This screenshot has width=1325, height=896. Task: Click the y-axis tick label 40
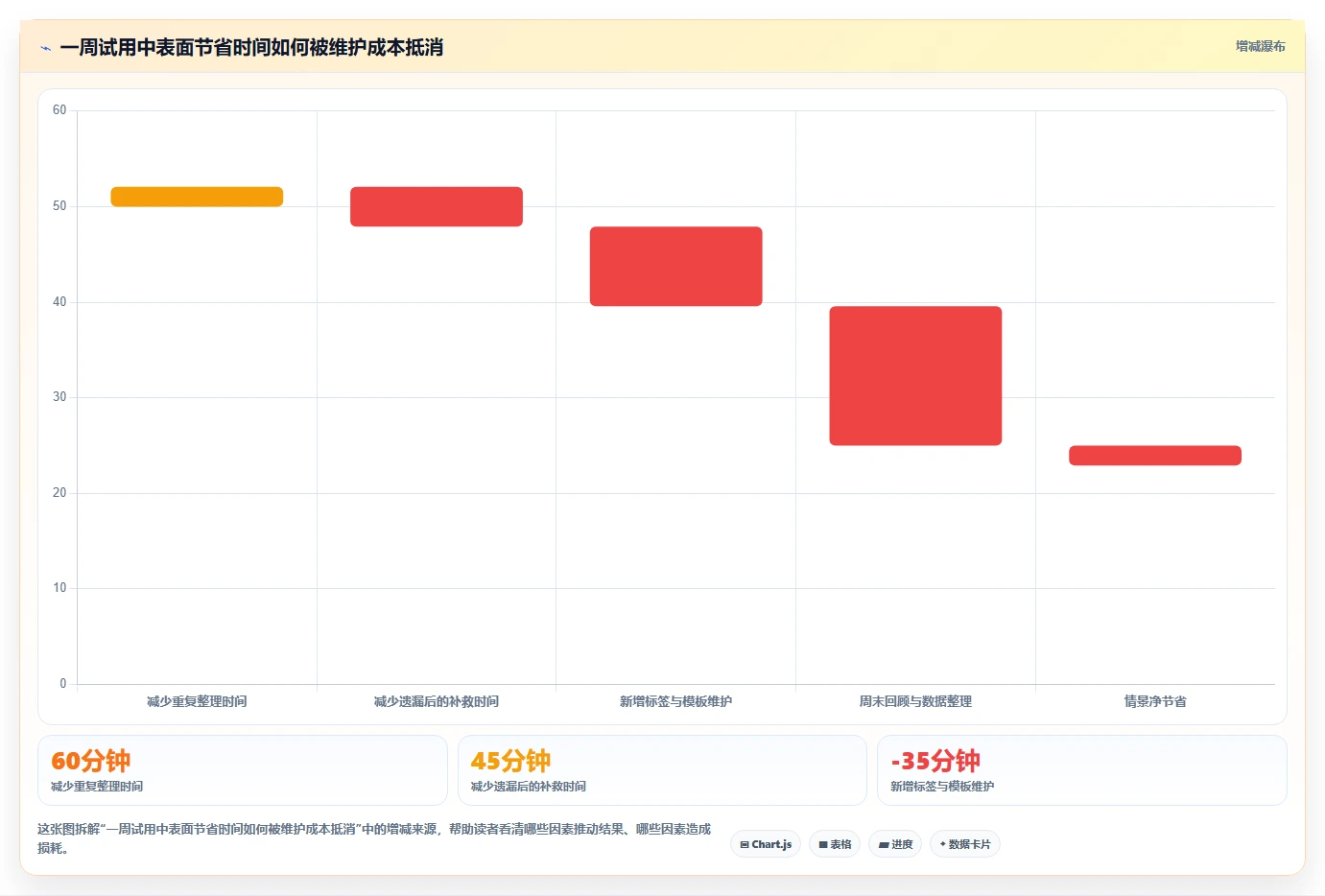pyautogui.click(x=59, y=302)
